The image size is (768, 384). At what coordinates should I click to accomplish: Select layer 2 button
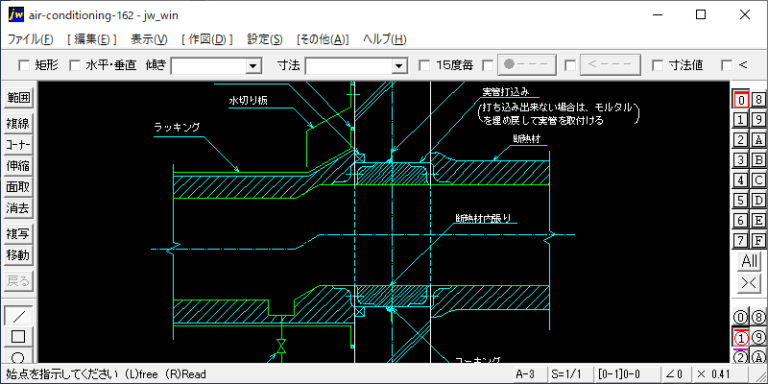741,140
